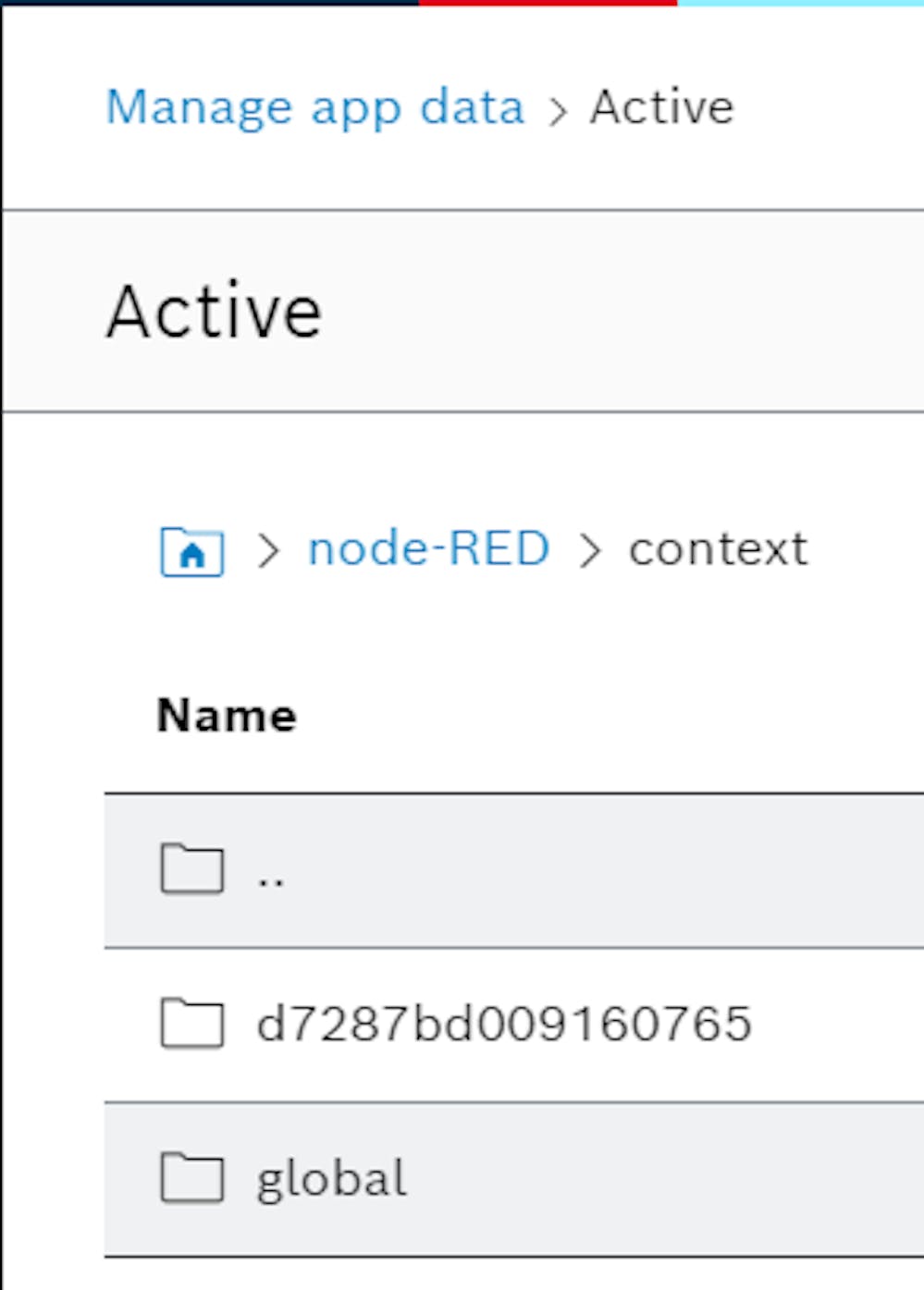This screenshot has height=1290, width=924.
Task: Sort by the Name column header
Action: click(x=227, y=715)
